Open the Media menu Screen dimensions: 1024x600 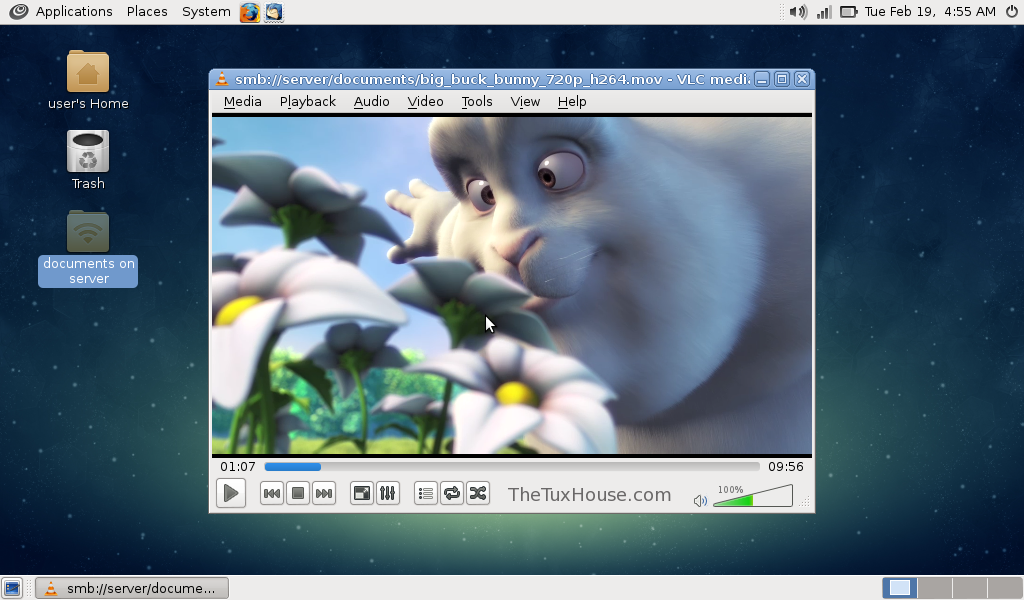[x=242, y=102]
